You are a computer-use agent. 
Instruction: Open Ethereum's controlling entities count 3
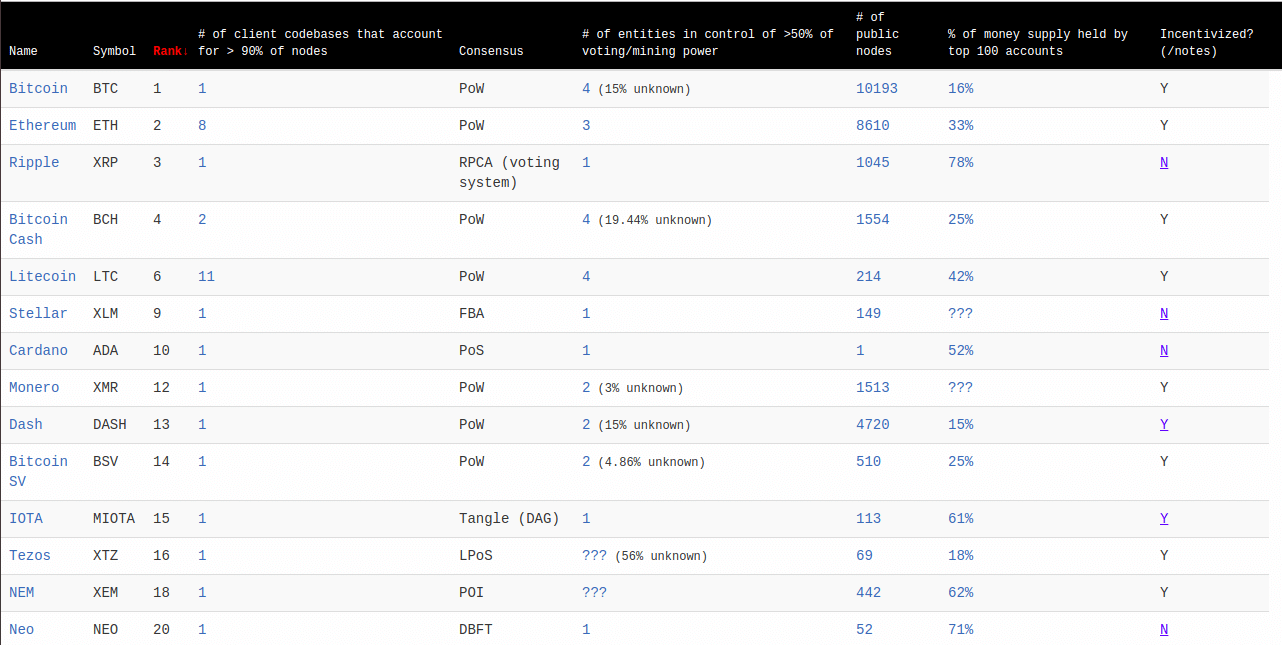586,125
